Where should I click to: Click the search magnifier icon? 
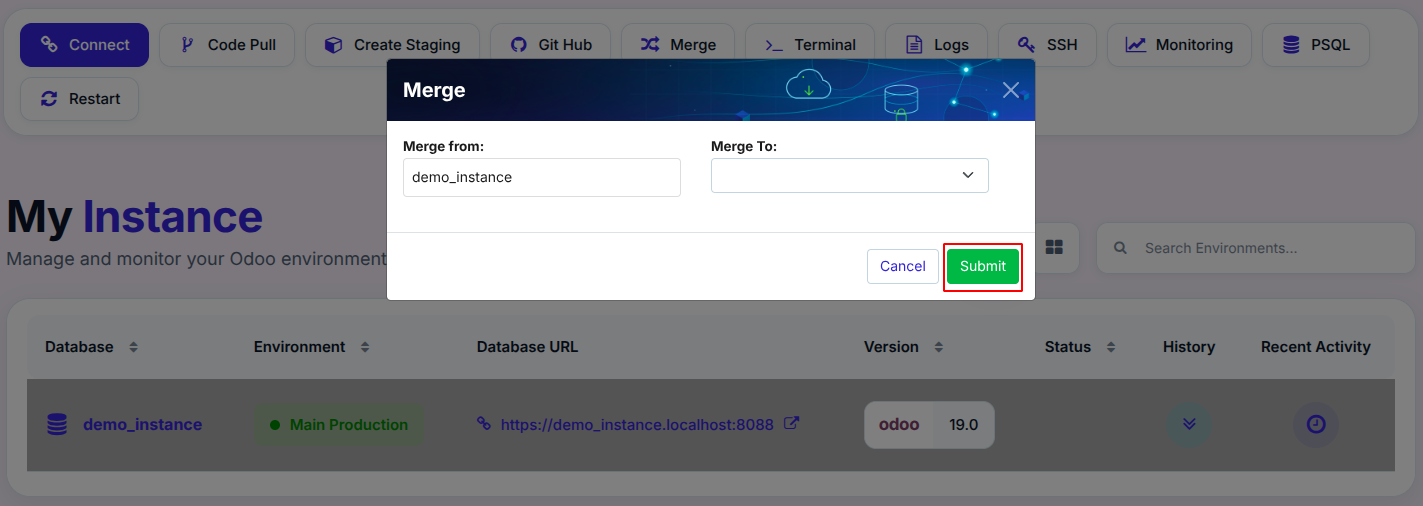(x=1121, y=248)
